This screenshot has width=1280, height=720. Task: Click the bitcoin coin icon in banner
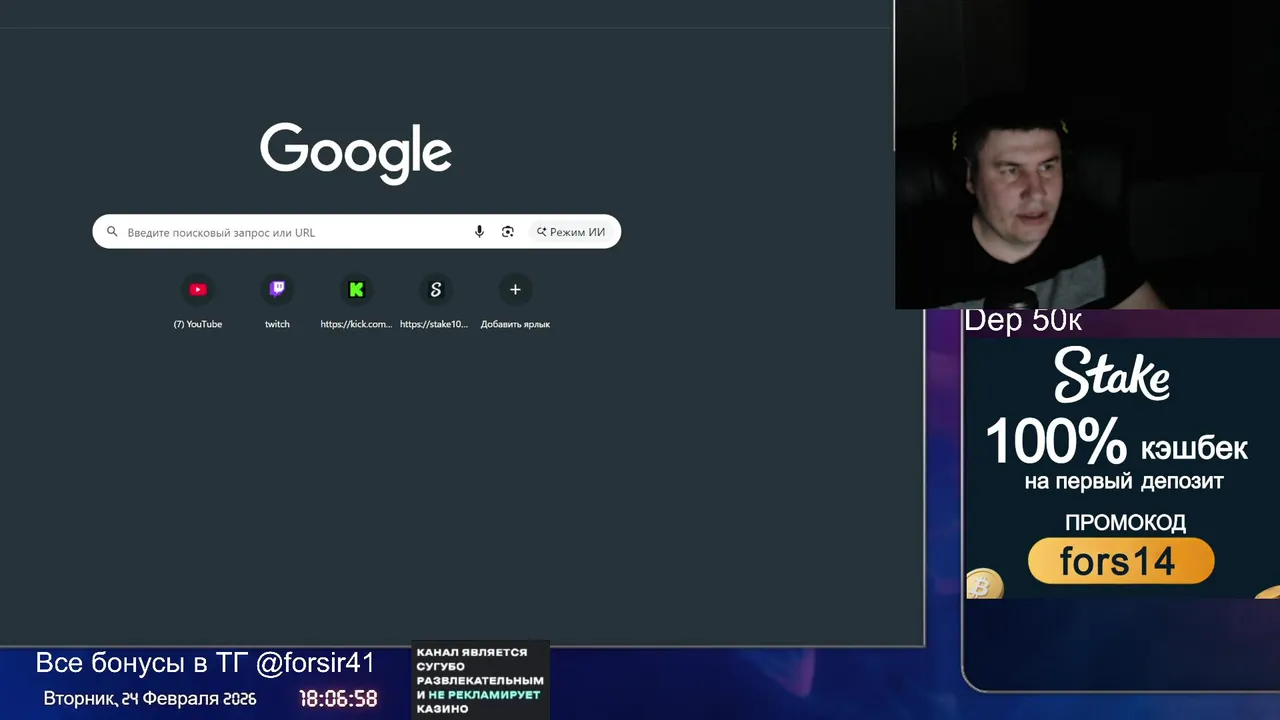point(984,584)
